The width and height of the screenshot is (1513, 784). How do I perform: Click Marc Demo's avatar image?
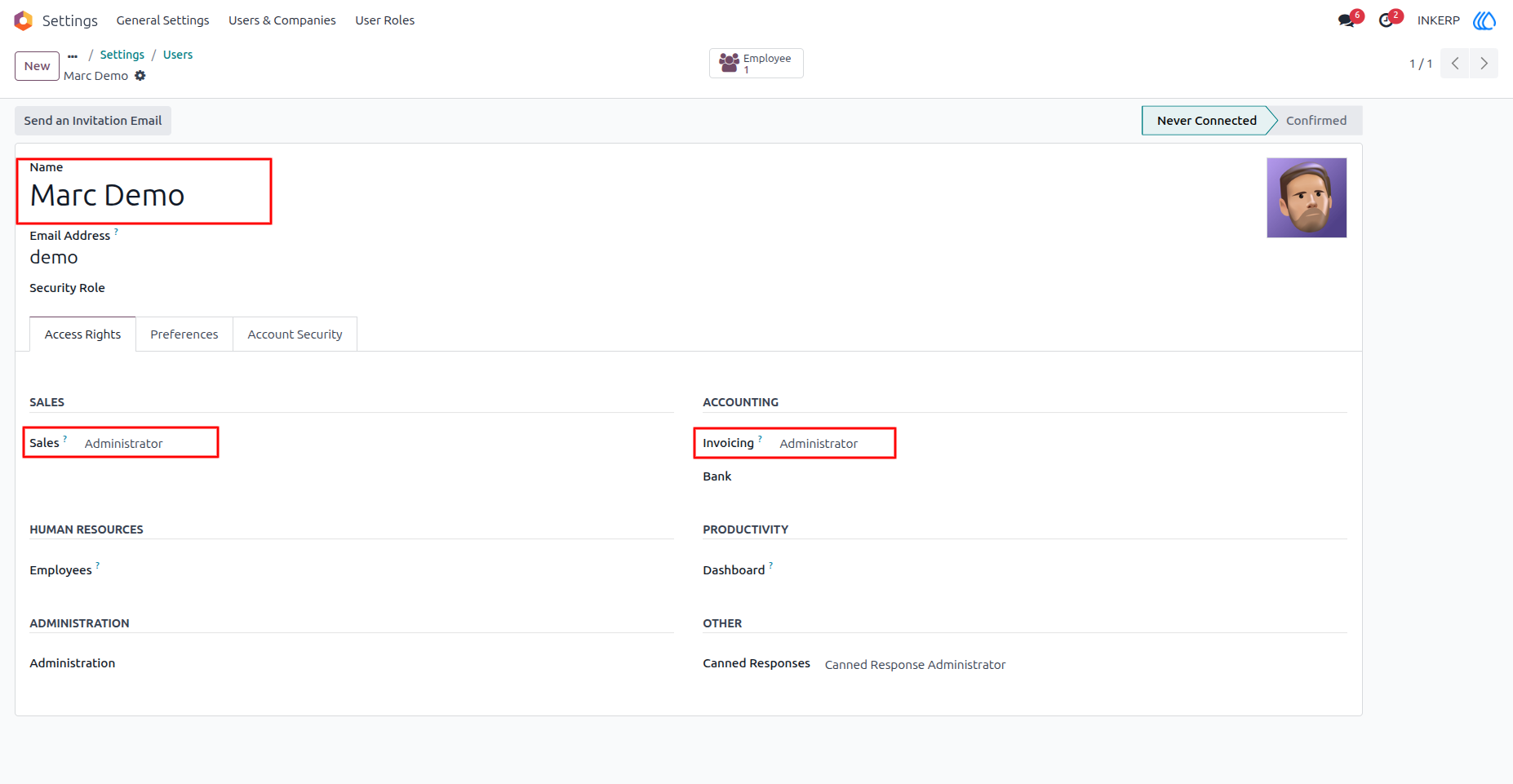pos(1307,198)
